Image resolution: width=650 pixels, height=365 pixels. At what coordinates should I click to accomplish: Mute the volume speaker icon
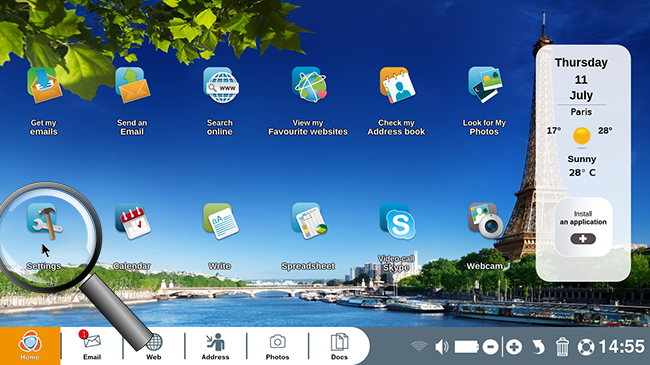(441, 347)
